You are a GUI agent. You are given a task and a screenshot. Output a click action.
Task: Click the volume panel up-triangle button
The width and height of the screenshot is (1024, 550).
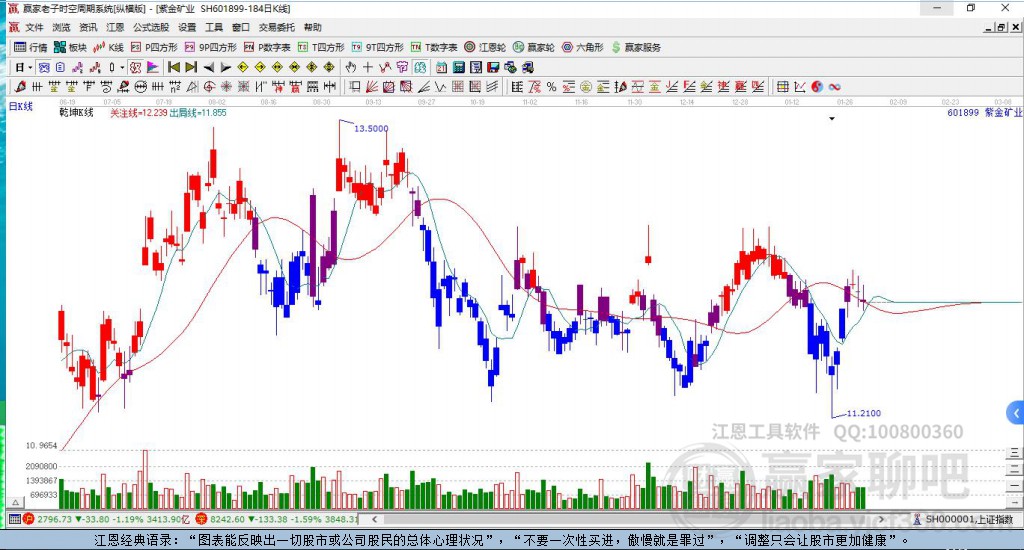click(16, 503)
